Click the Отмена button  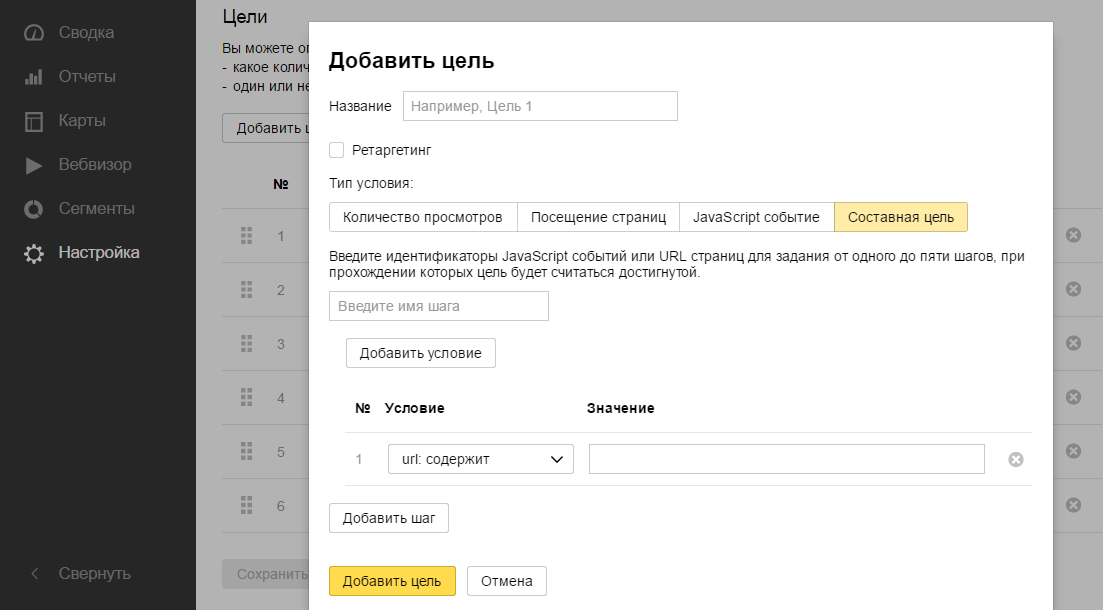[506, 581]
